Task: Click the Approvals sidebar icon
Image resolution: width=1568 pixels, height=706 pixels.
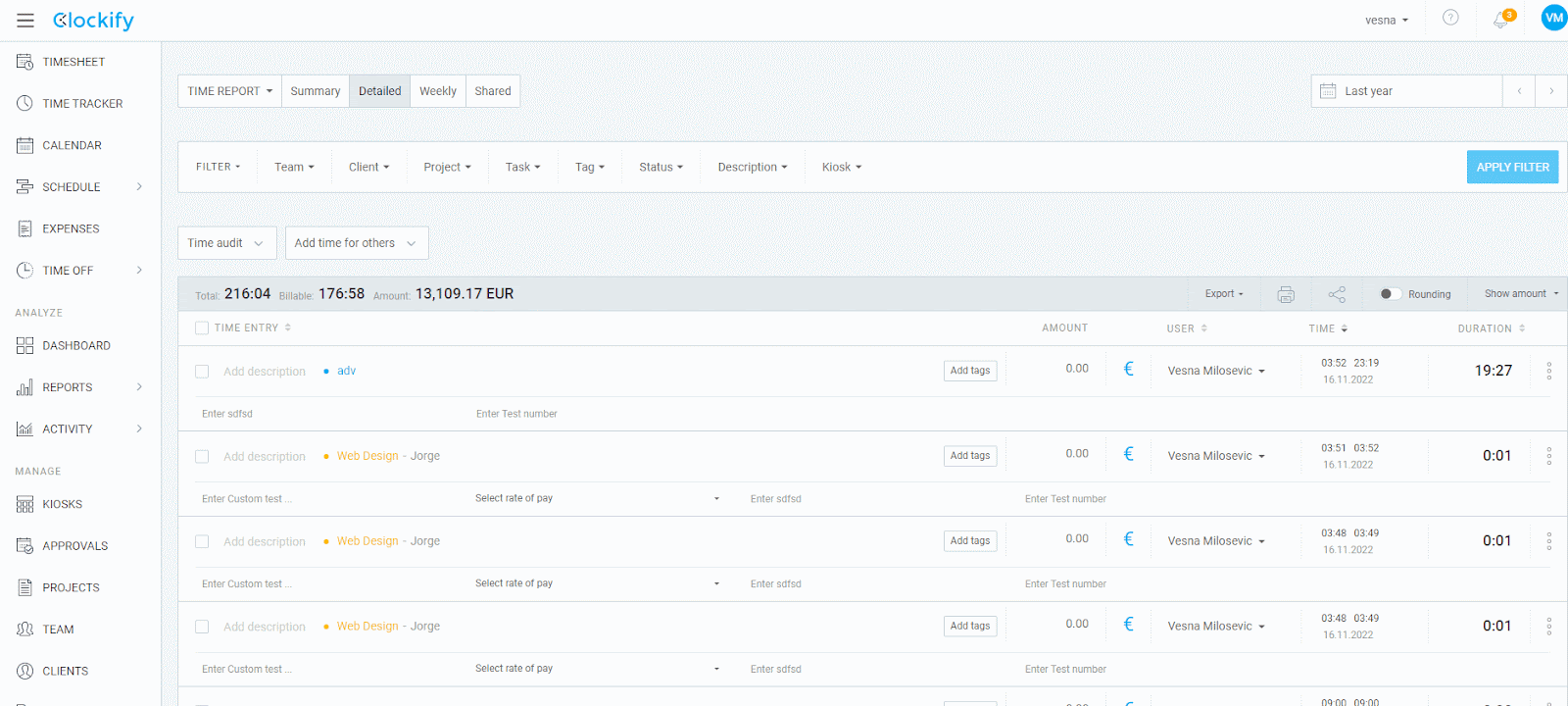Action: pyautogui.click(x=24, y=545)
